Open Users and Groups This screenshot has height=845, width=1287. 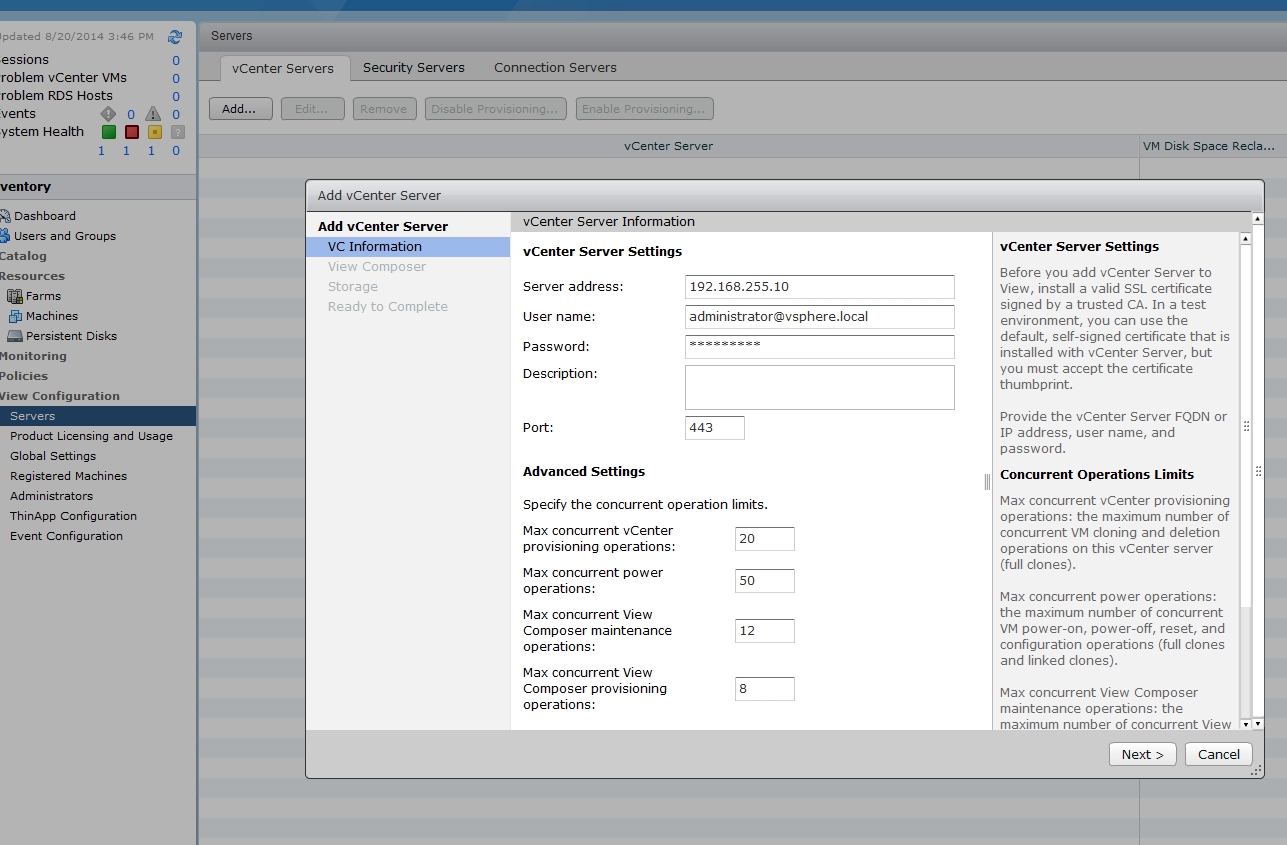[x=64, y=236]
